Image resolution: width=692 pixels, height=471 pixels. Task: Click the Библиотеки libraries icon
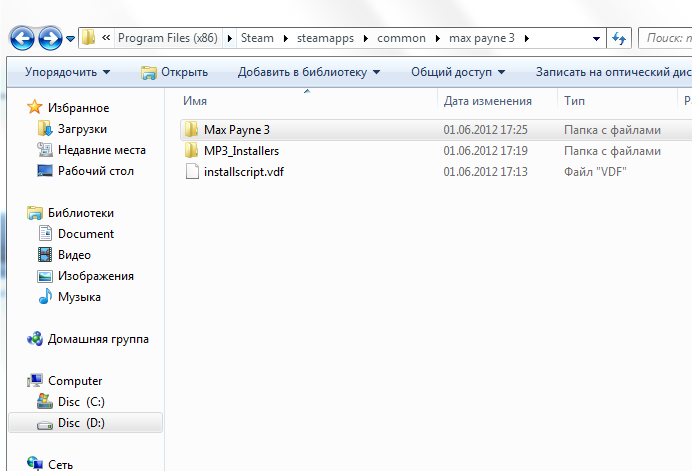click(35, 213)
